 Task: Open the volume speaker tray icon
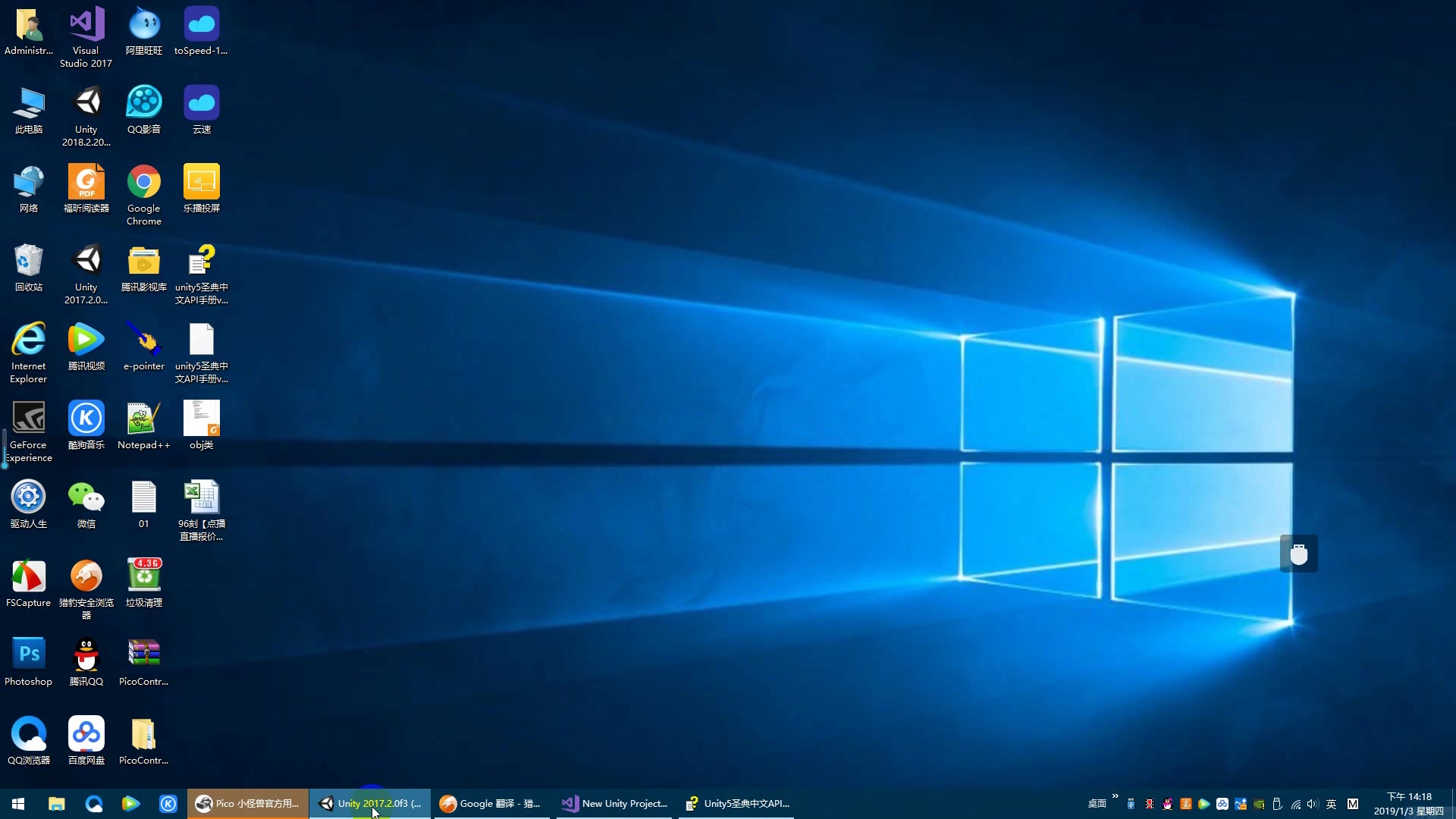click(x=1313, y=804)
